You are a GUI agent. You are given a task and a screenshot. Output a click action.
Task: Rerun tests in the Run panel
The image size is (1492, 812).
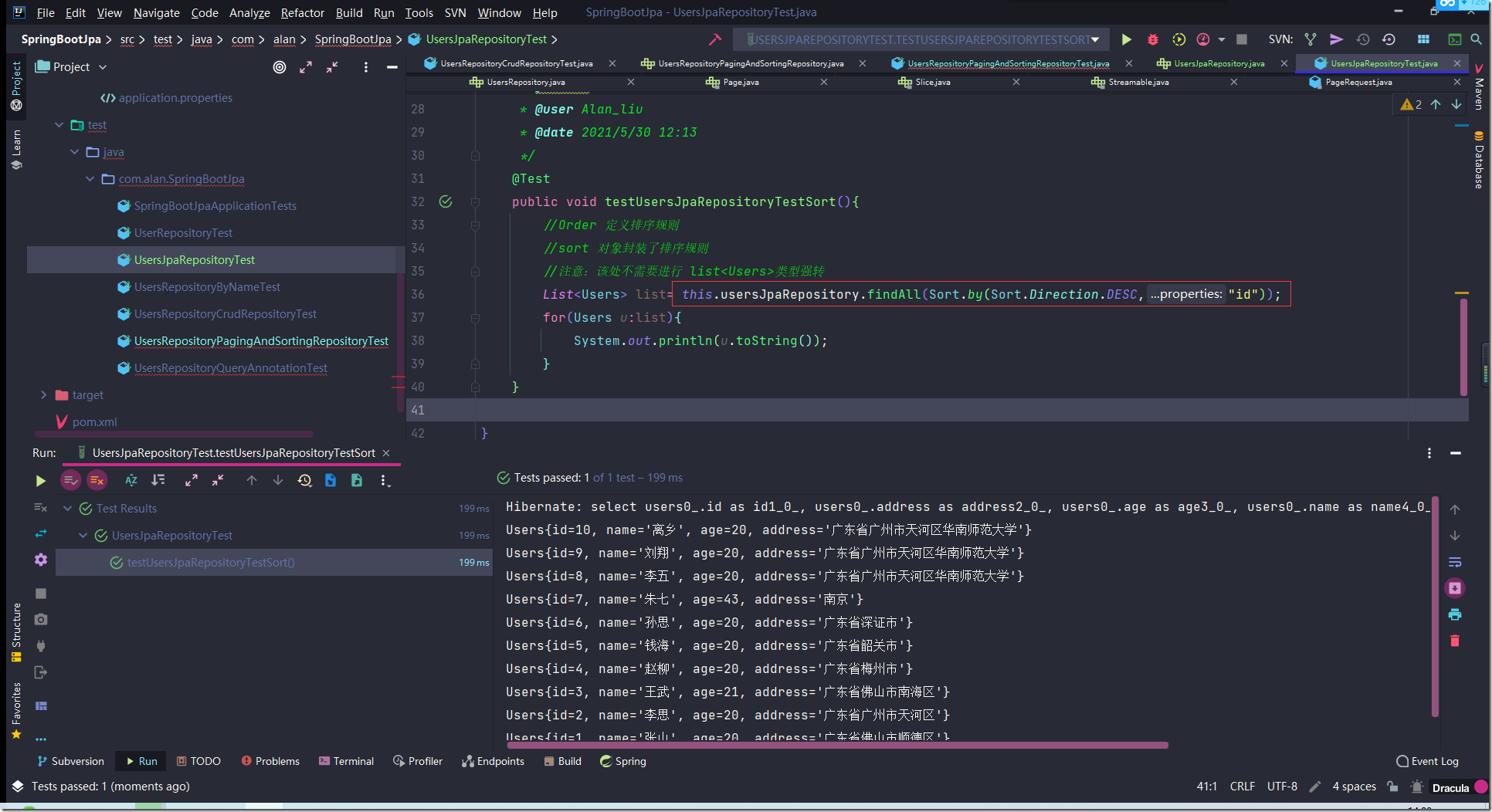click(40, 481)
